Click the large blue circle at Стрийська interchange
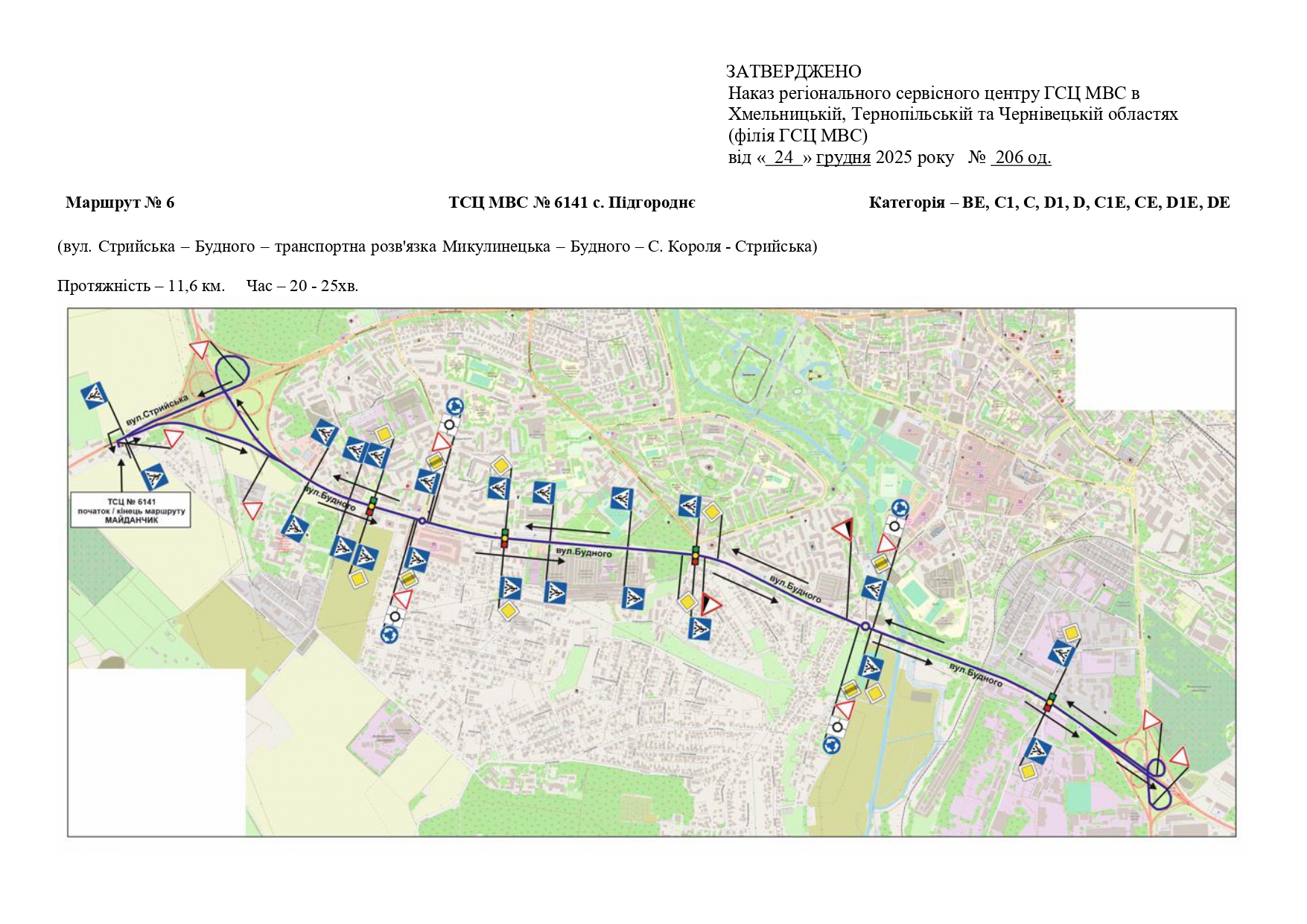This screenshot has height=924, width=1307. (231, 371)
